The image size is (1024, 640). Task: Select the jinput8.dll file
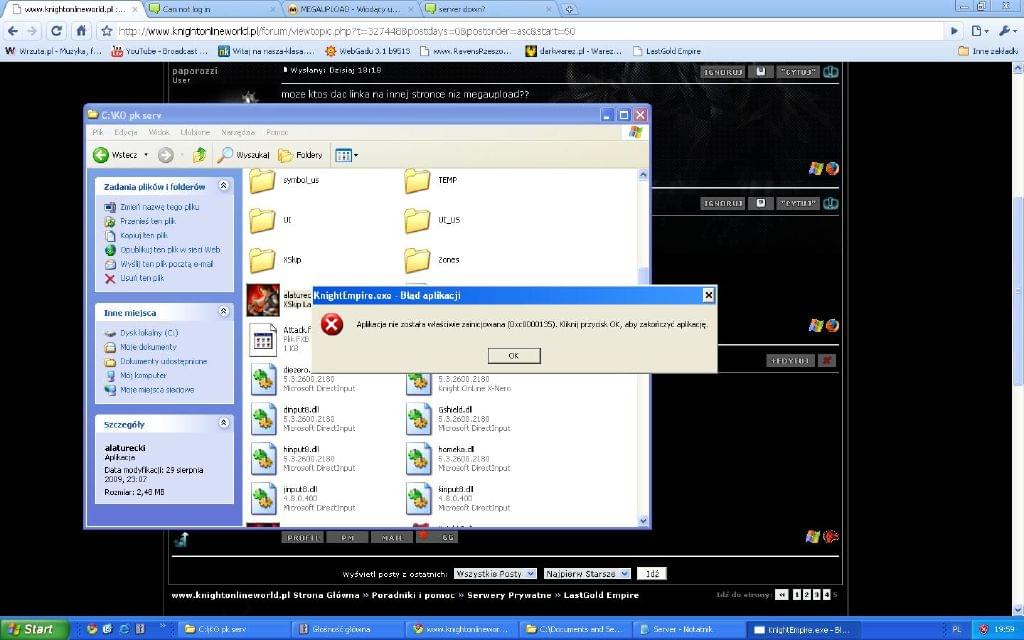302,498
